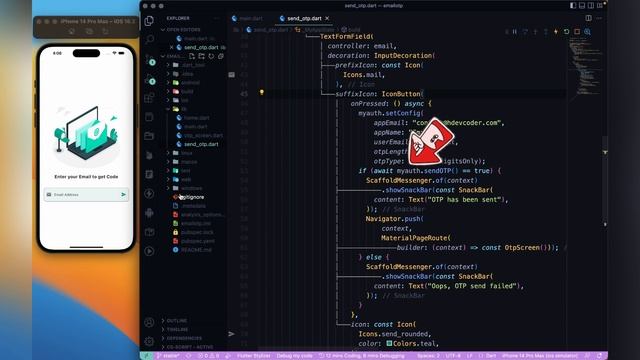Open the Manage gear in the activity bar
The width and height of the screenshot is (640, 360).
pyautogui.click(x=149, y=341)
